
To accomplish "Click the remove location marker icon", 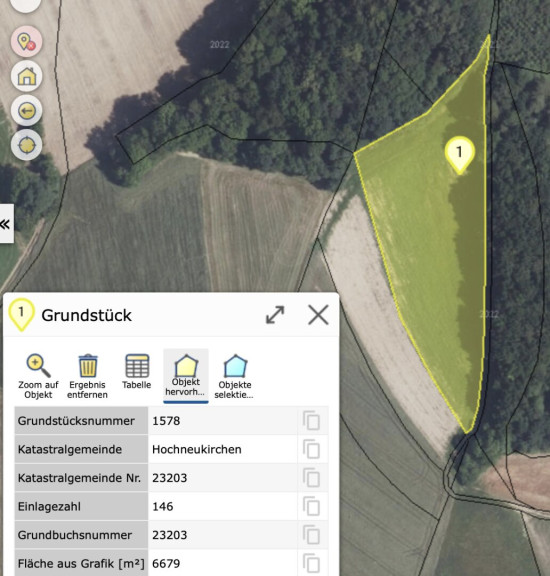I will tap(26, 42).
